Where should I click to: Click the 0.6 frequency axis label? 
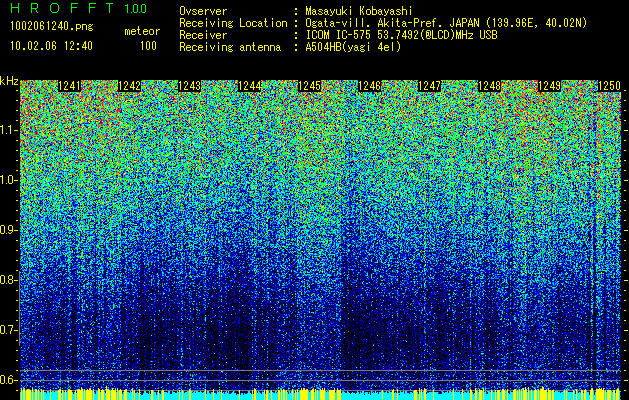[9, 380]
